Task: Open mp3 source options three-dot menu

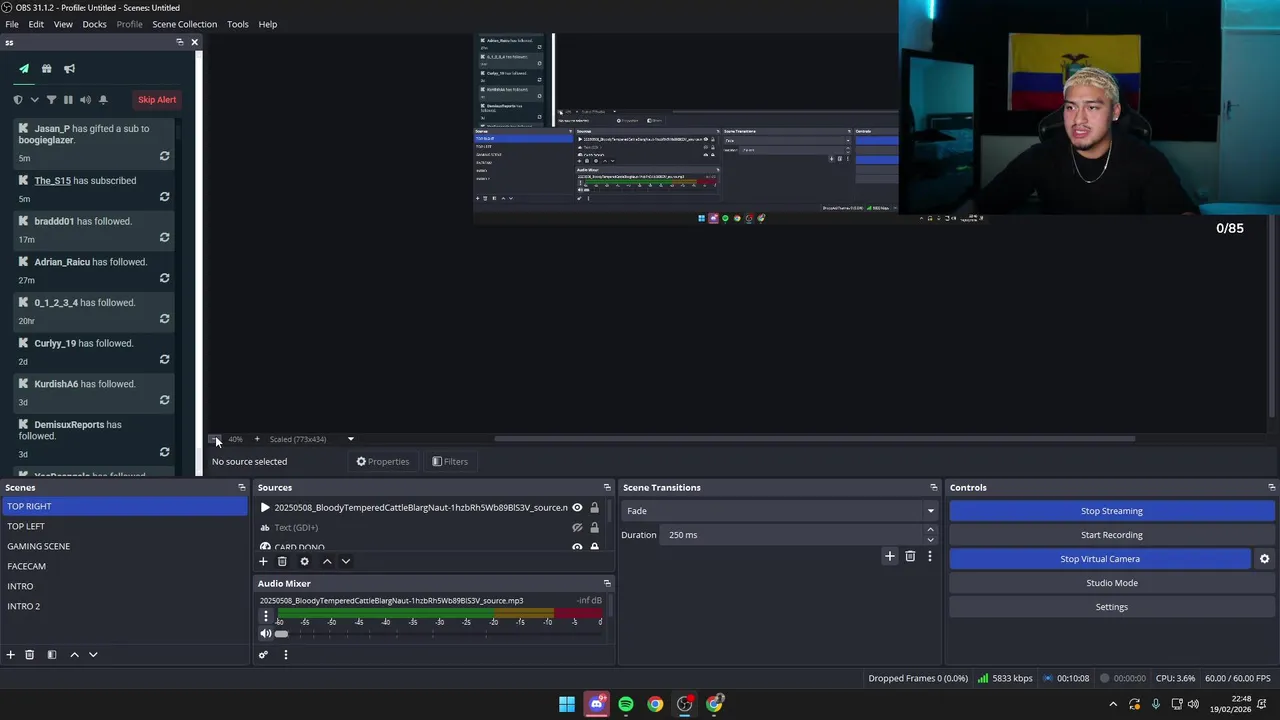Action: click(266, 616)
